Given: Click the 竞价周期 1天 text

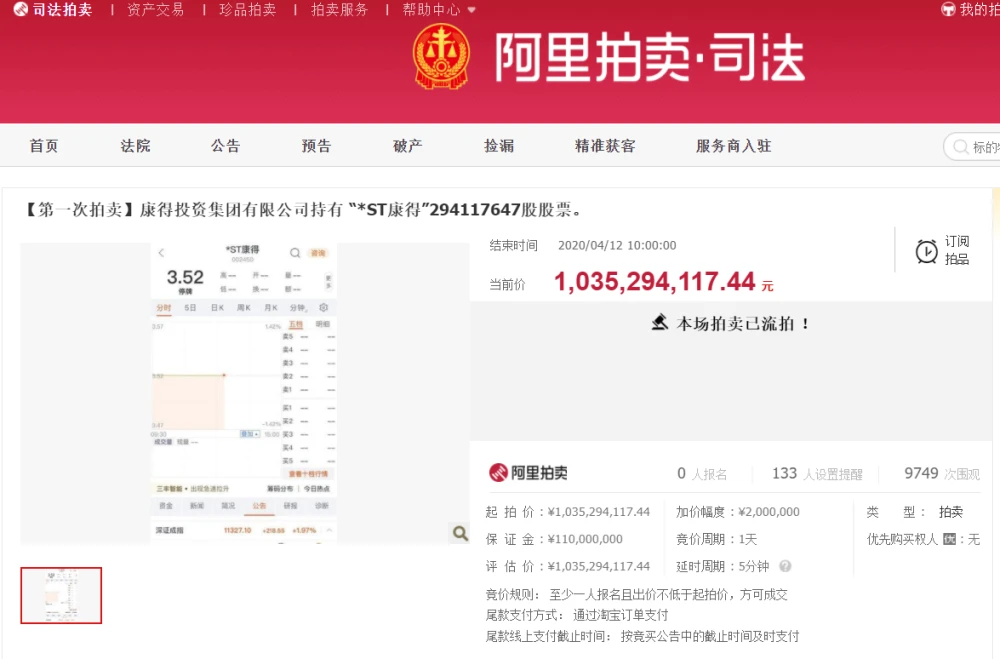Looking at the screenshot, I should [x=716, y=539].
